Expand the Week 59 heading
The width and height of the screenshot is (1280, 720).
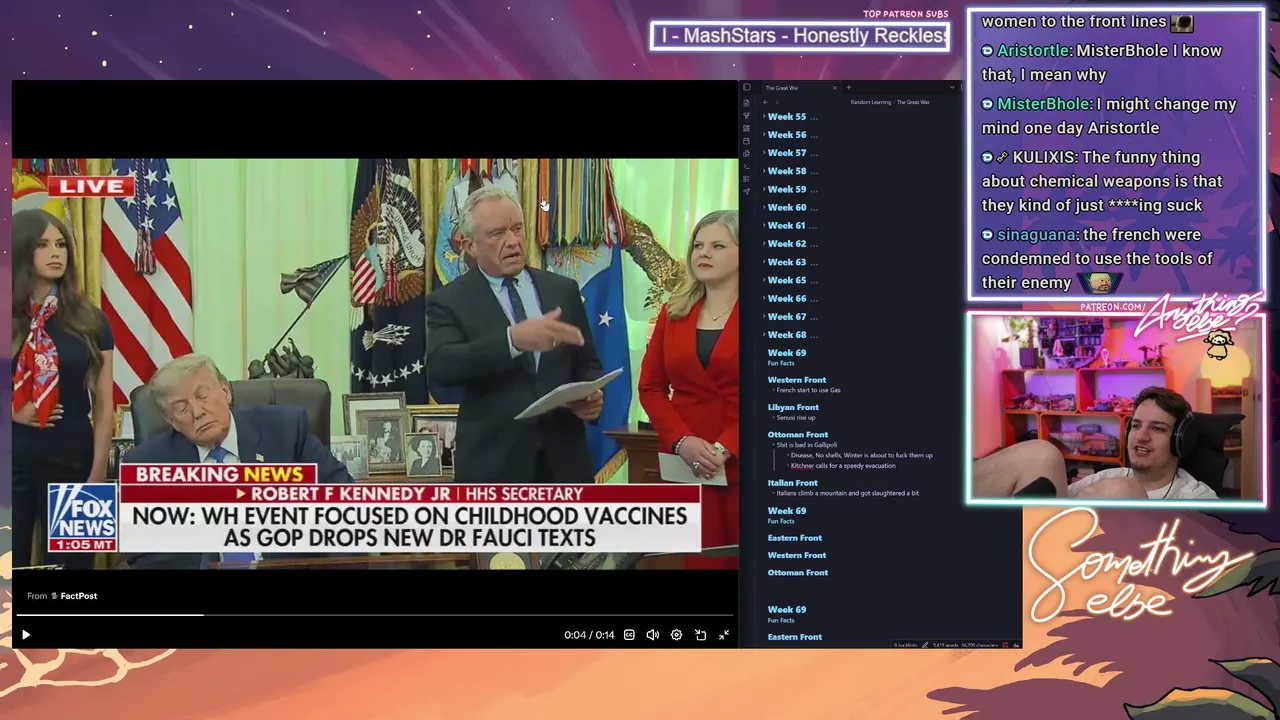click(764, 189)
